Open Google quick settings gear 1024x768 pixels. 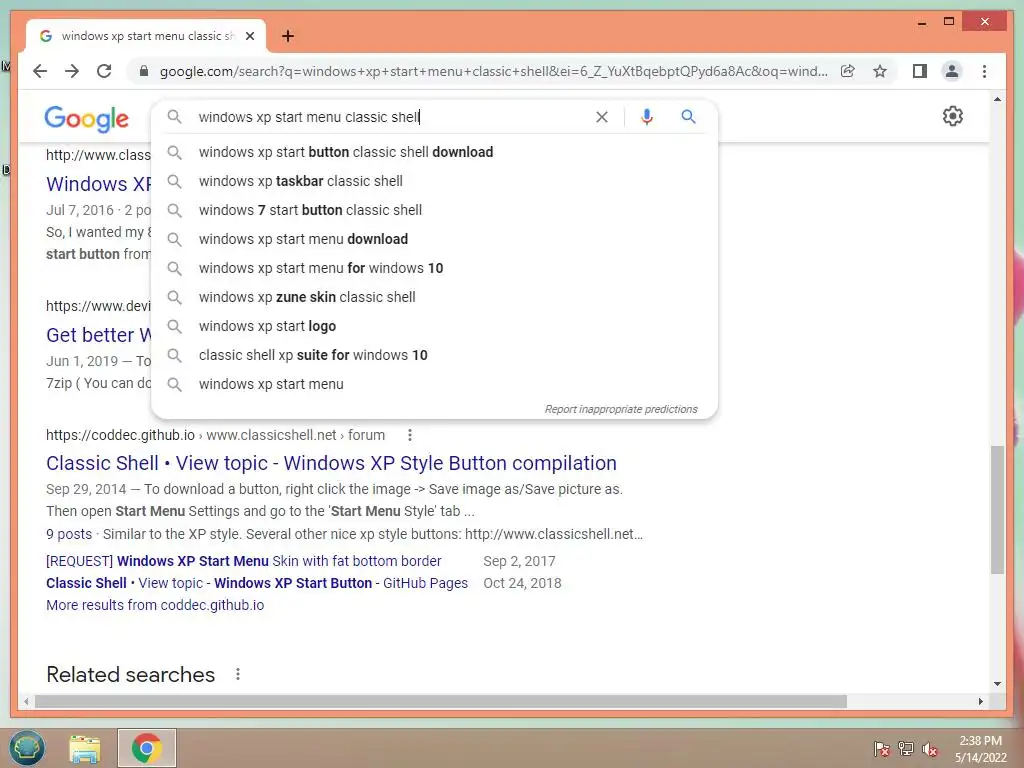coord(953,116)
